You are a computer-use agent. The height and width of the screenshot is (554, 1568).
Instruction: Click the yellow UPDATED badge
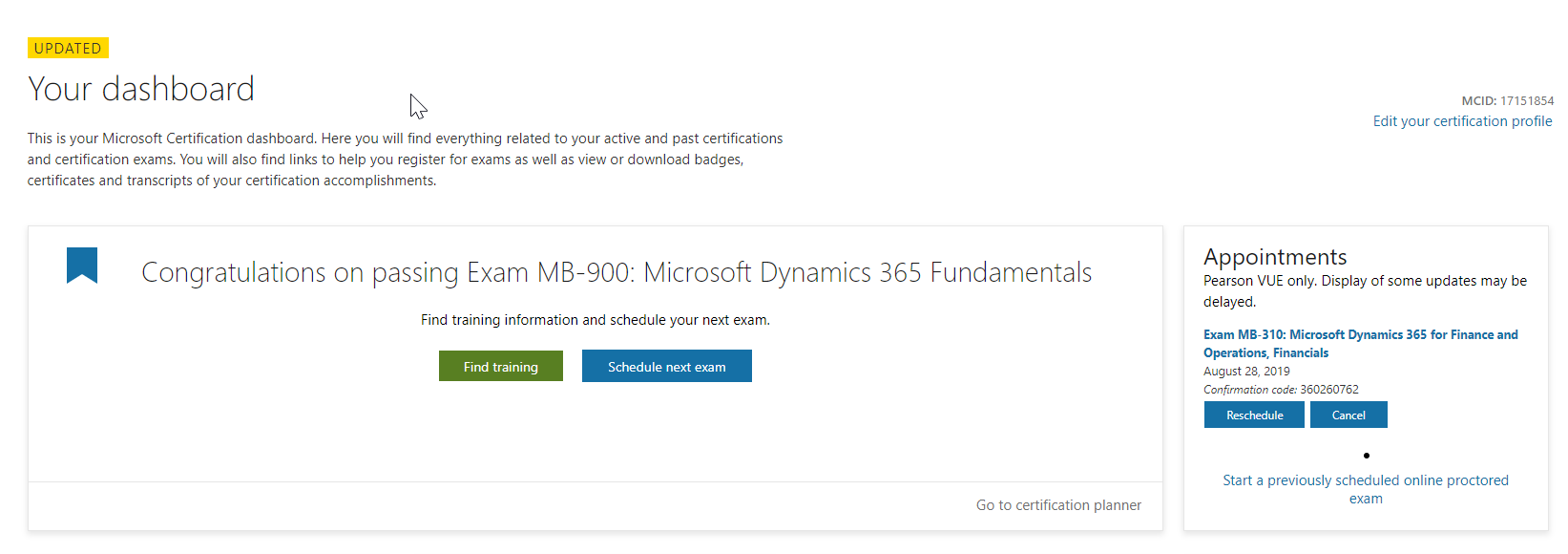click(68, 48)
